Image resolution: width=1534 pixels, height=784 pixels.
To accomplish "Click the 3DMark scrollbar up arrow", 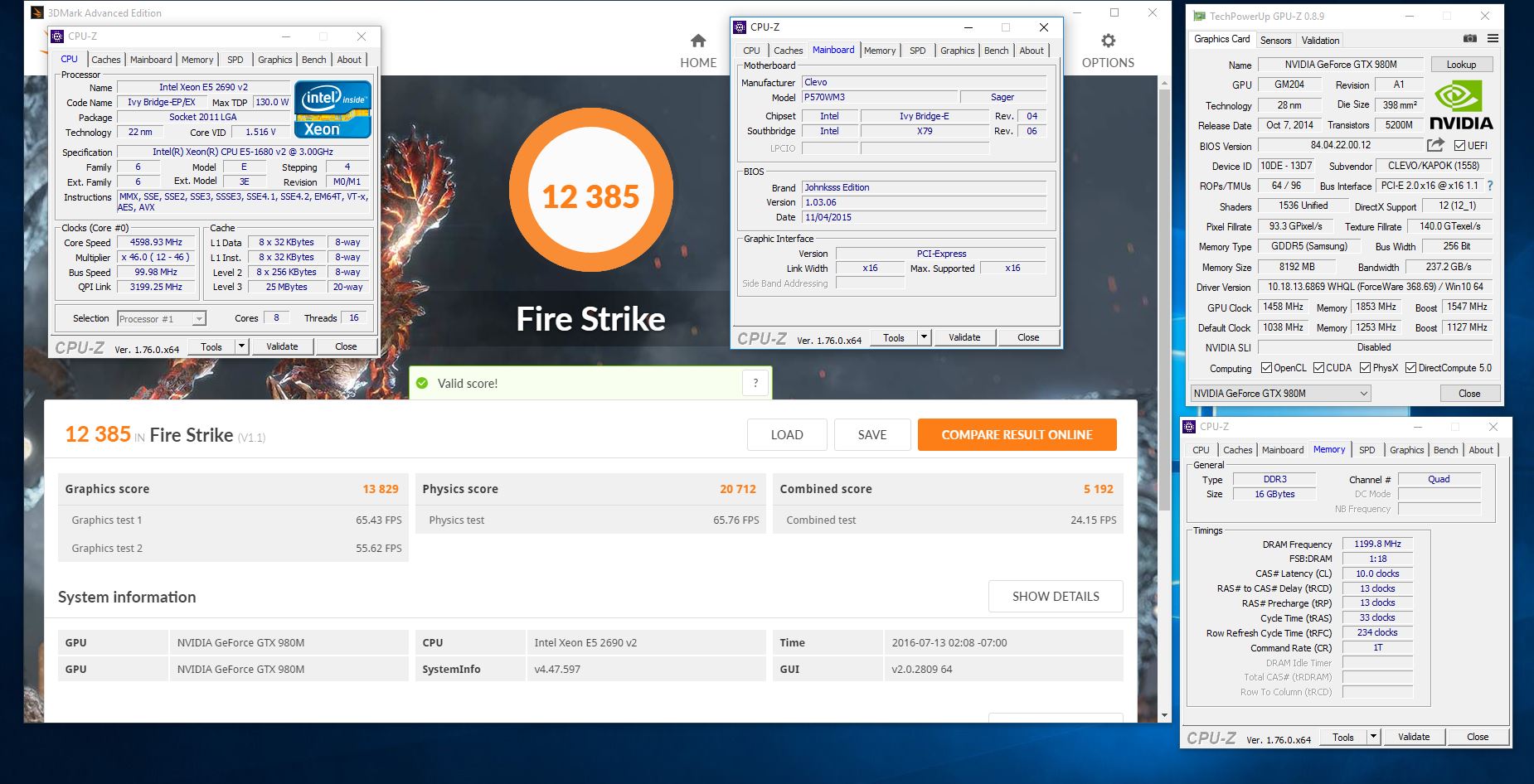I will click(x=1164, y=83).
